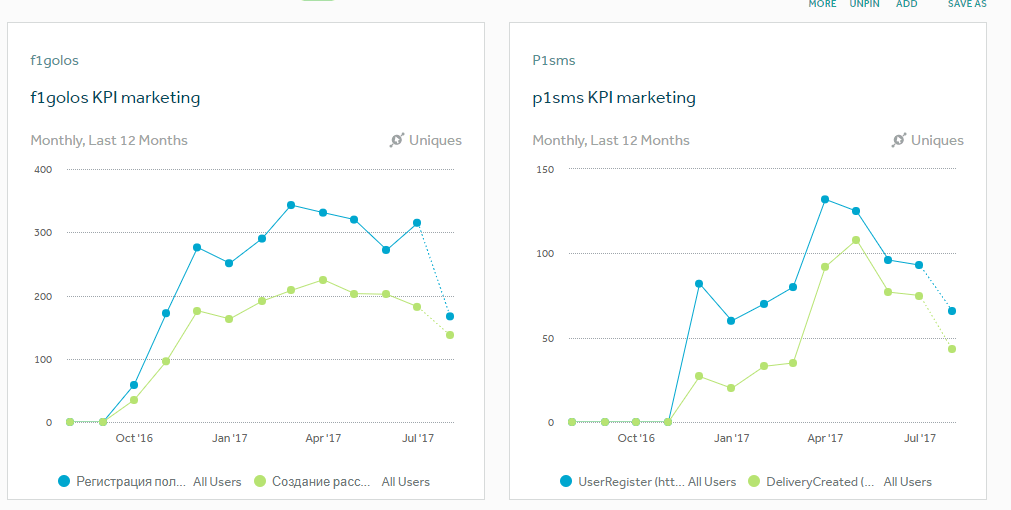Click blue Oct '16 point in f1golos chart
The image size is (1011, 510).
pos(134,385)
